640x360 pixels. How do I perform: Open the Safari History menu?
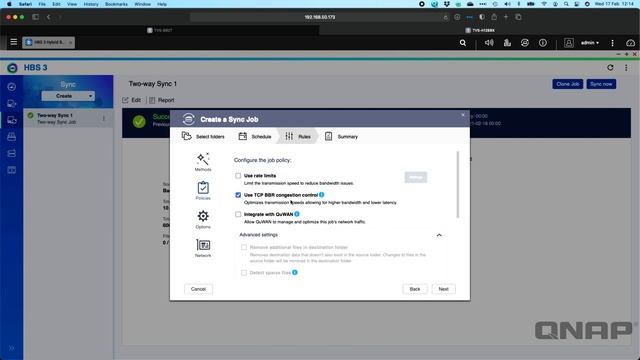coord(91,4)
